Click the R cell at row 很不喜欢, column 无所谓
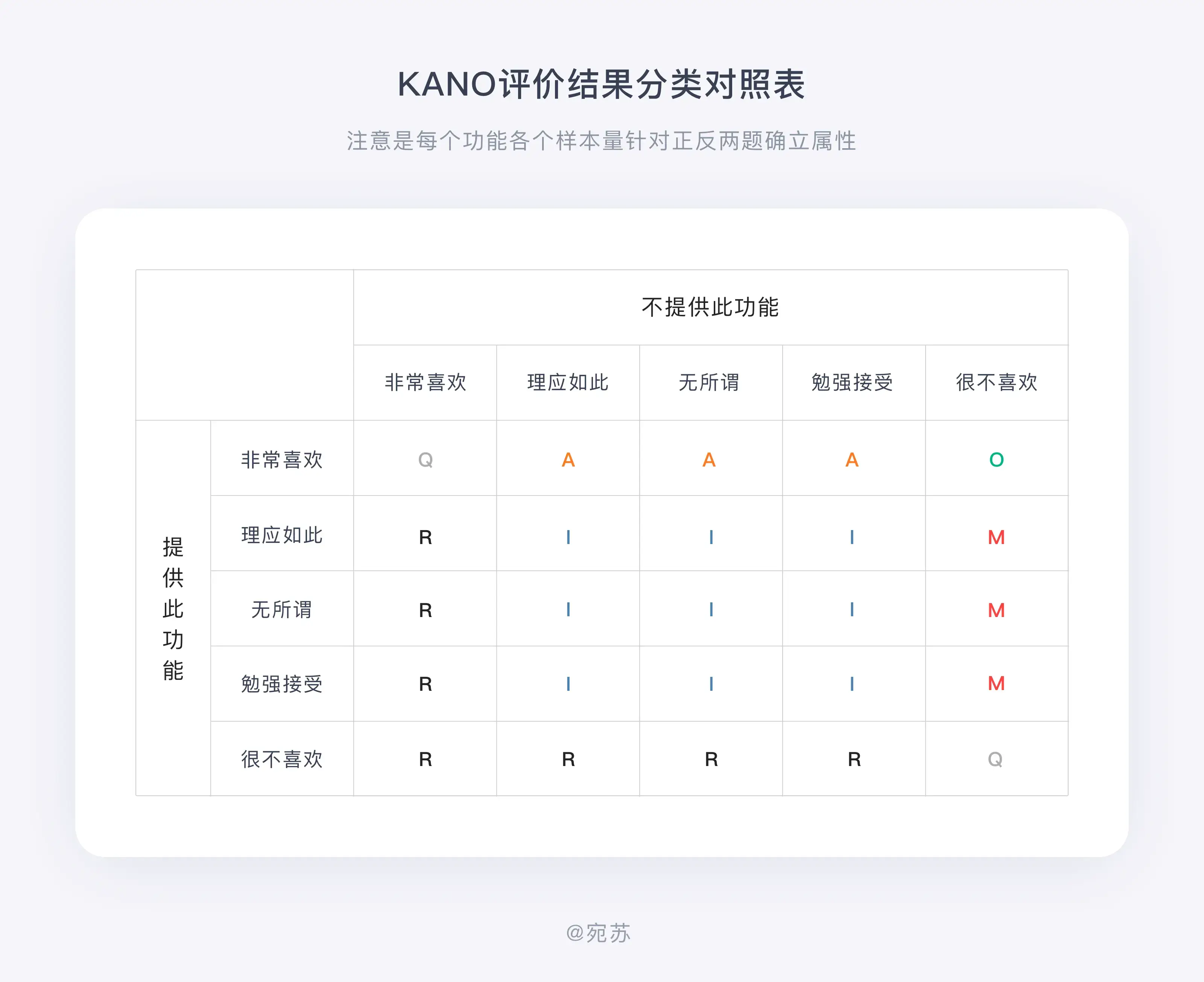The image size is (1204, 982). (711, 759)
